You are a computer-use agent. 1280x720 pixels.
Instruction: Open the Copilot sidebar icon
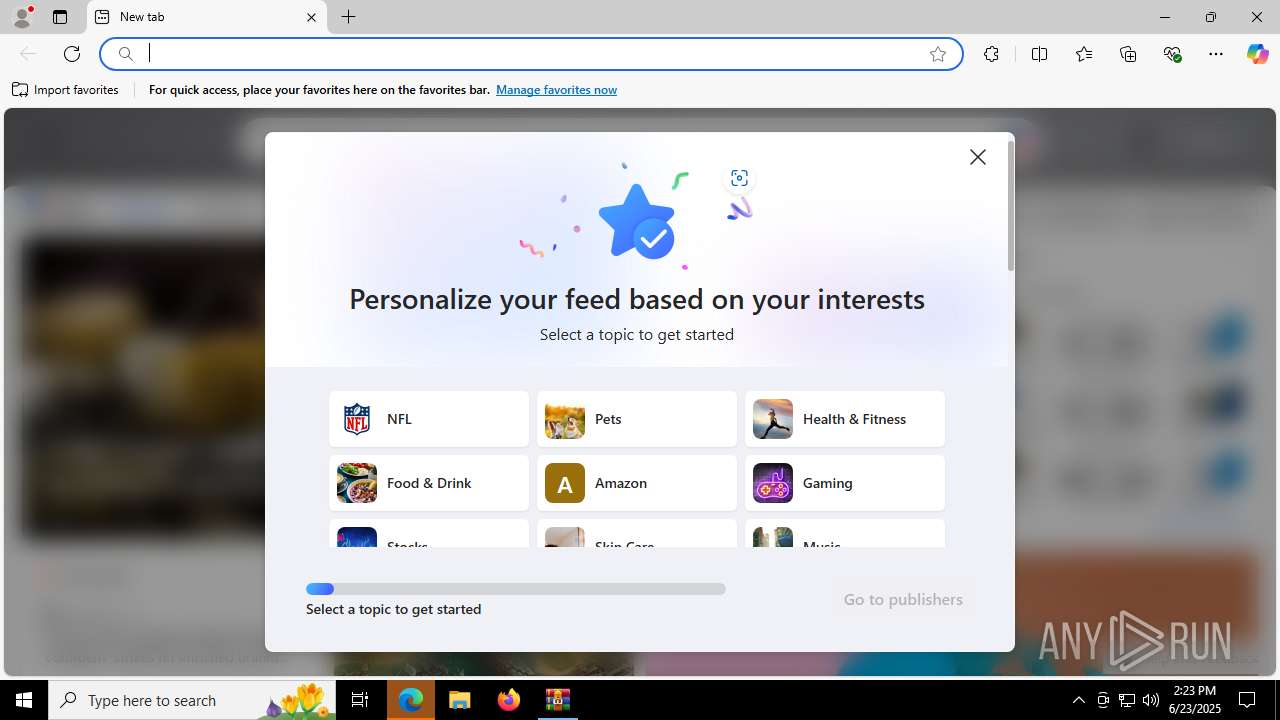1257,54
